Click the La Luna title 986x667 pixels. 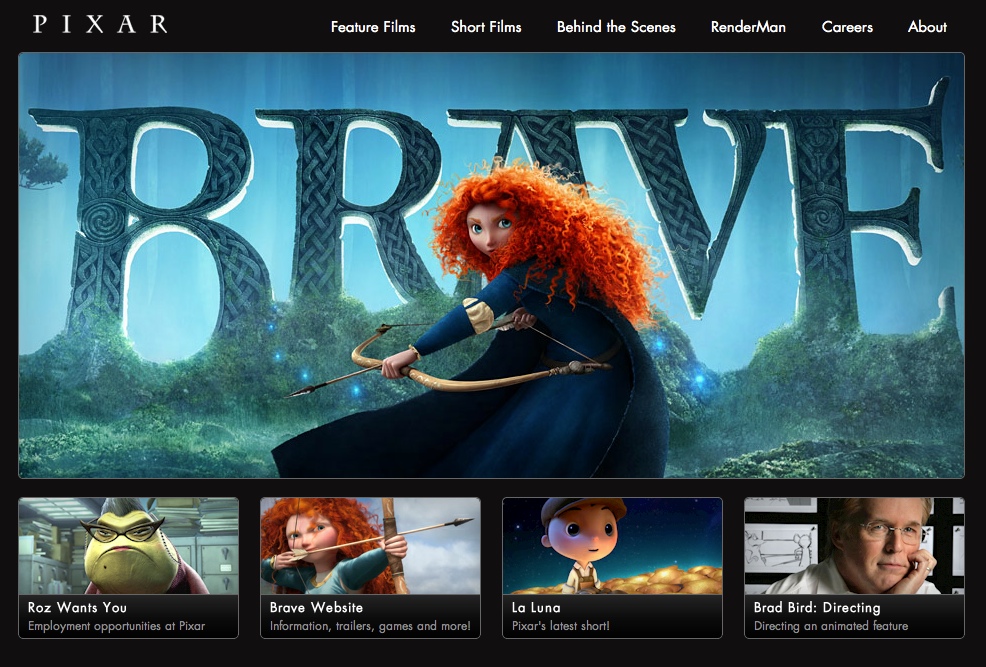(x=536, y=607)
